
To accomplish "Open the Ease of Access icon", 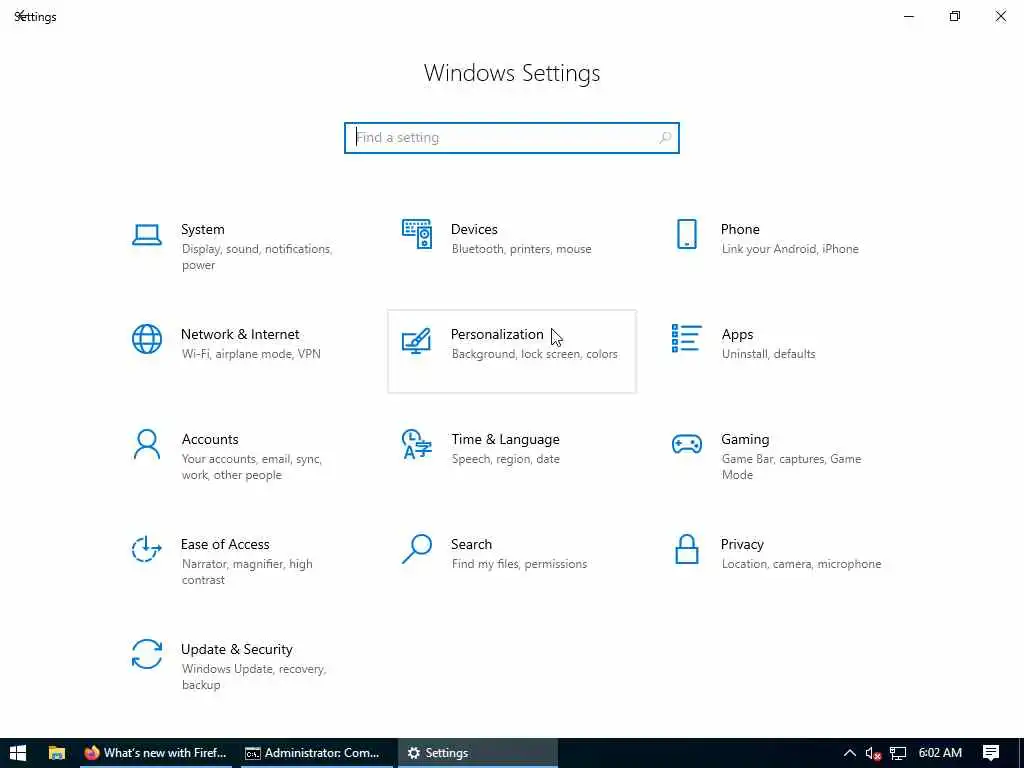I will coord(146,549).
